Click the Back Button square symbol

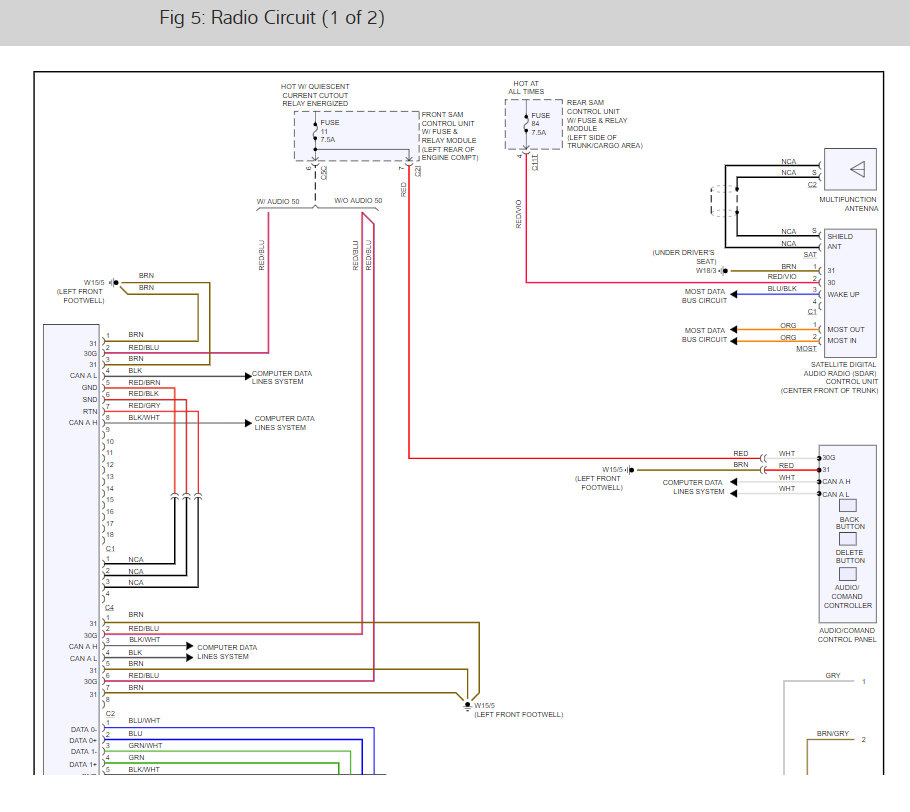click(x=847, y=506)
